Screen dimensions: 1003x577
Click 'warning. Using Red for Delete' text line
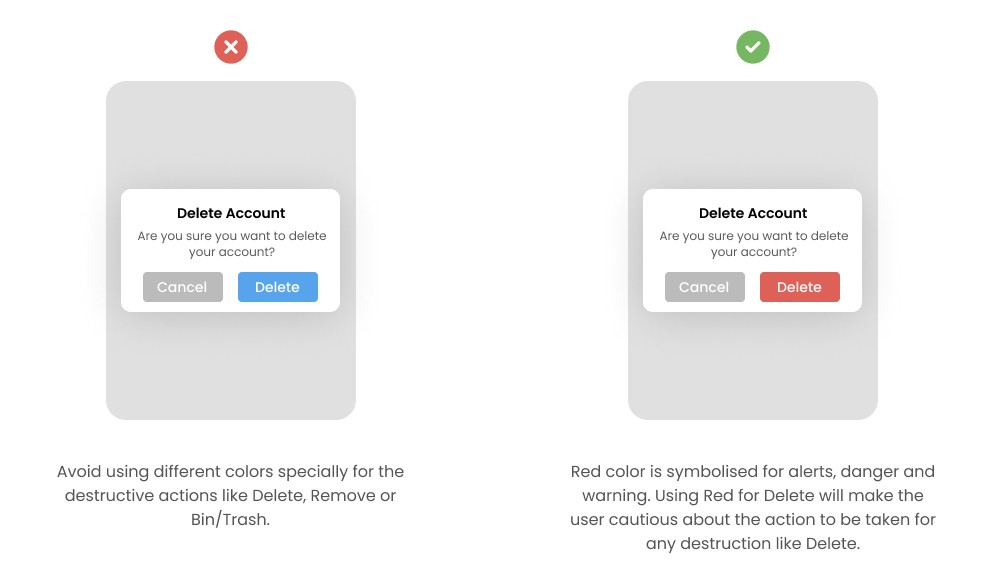[x=753, y=496]
